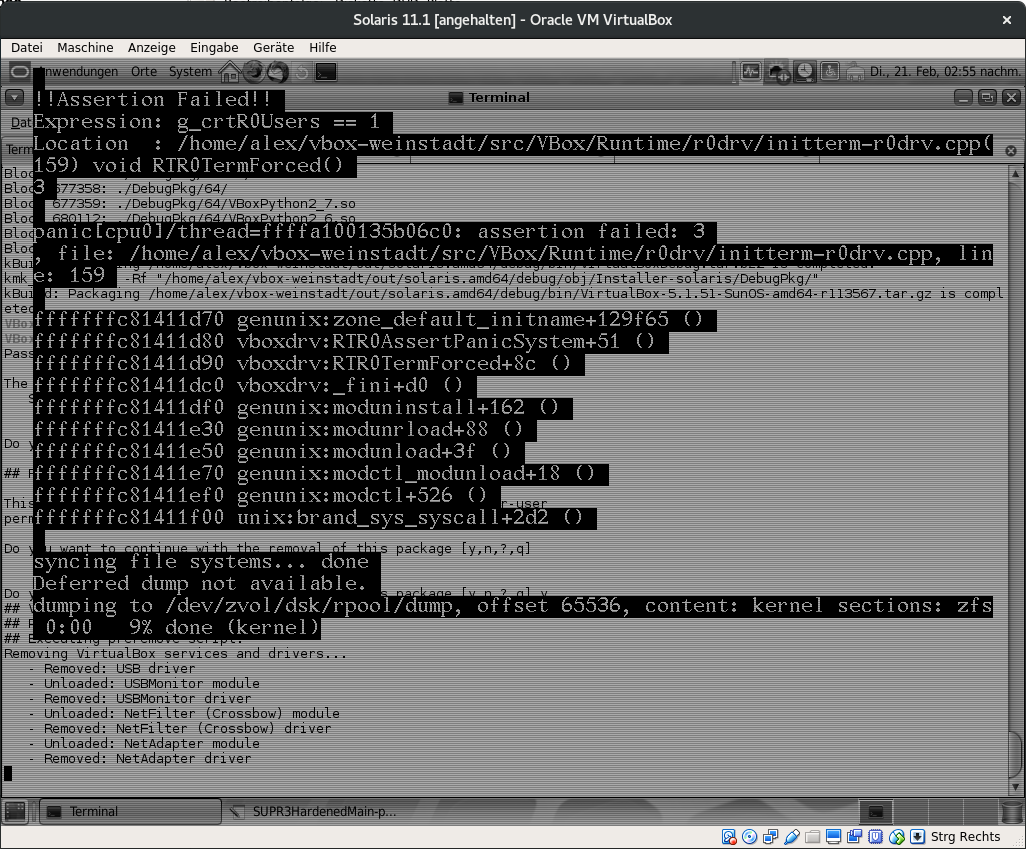Open the system monitor applet
Viewport: 1026px width, 849px height.
(751, 71)
